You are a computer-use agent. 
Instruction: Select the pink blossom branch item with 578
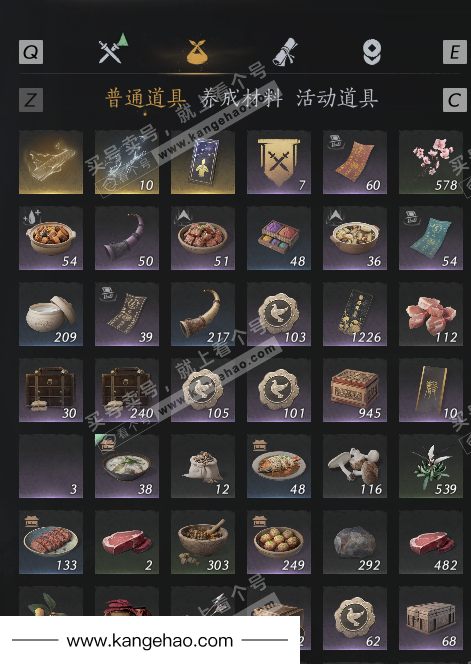(431, 162)
